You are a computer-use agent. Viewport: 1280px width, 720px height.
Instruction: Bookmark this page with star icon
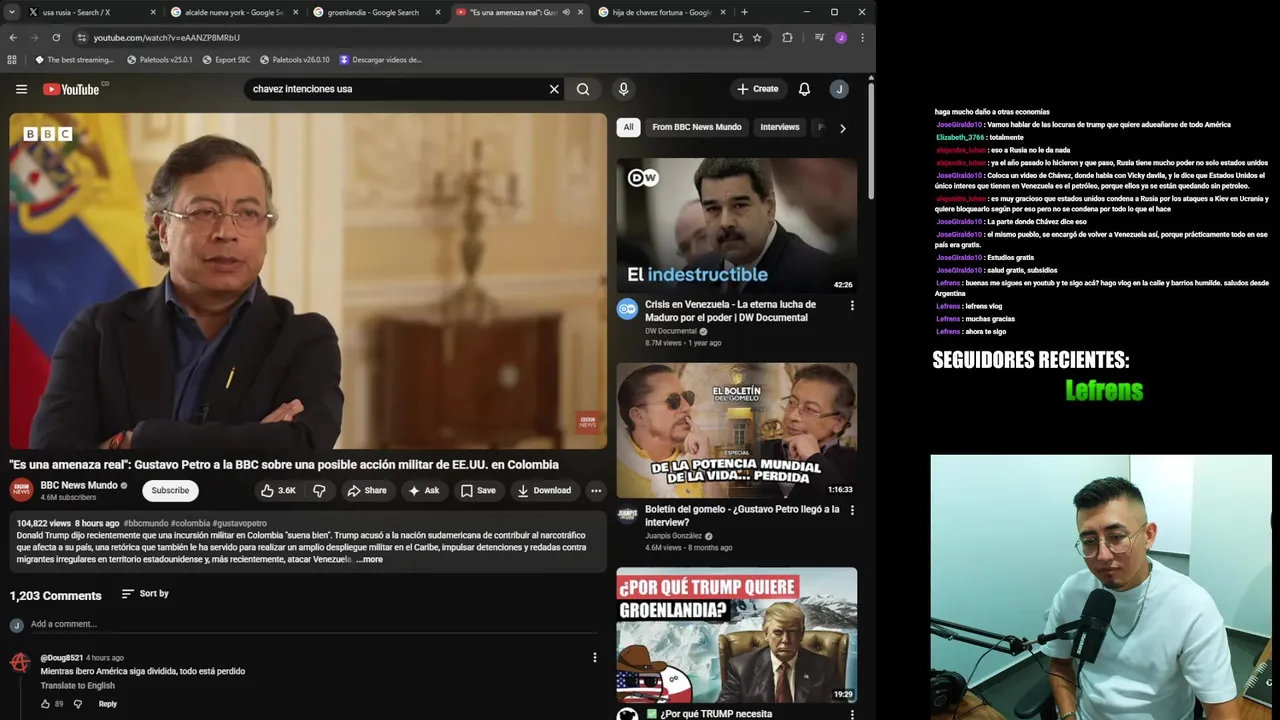click(757, 37)
